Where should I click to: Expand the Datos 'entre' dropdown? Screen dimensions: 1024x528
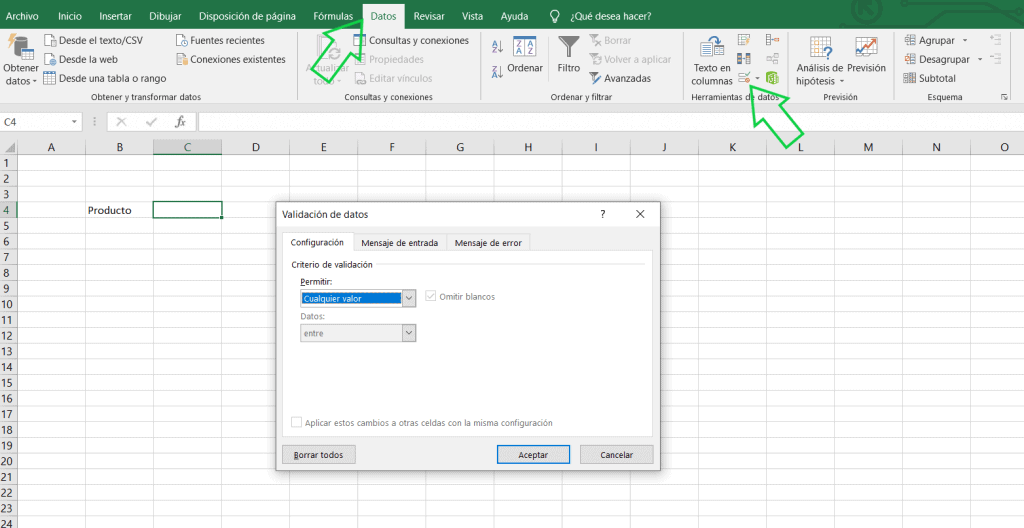click(x=409, y=333)
